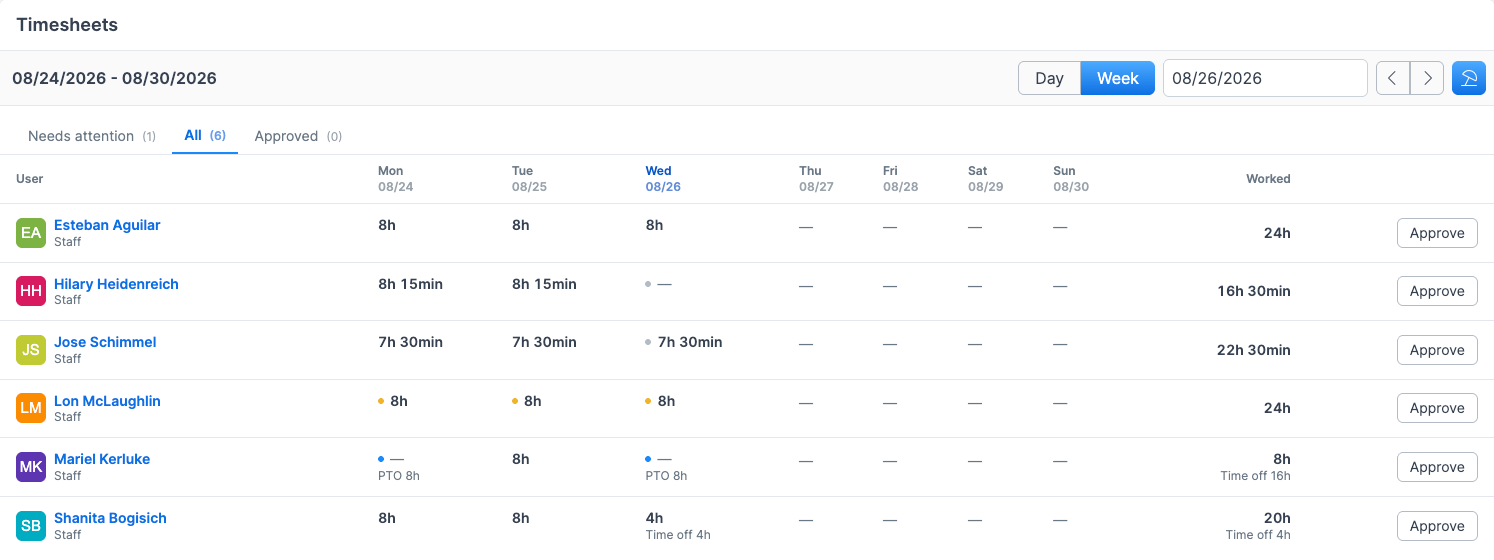This screenshot has height=560, width=1494.
Task: Open Hilary Heidenreich's profile link
Action: pos(116,284)
